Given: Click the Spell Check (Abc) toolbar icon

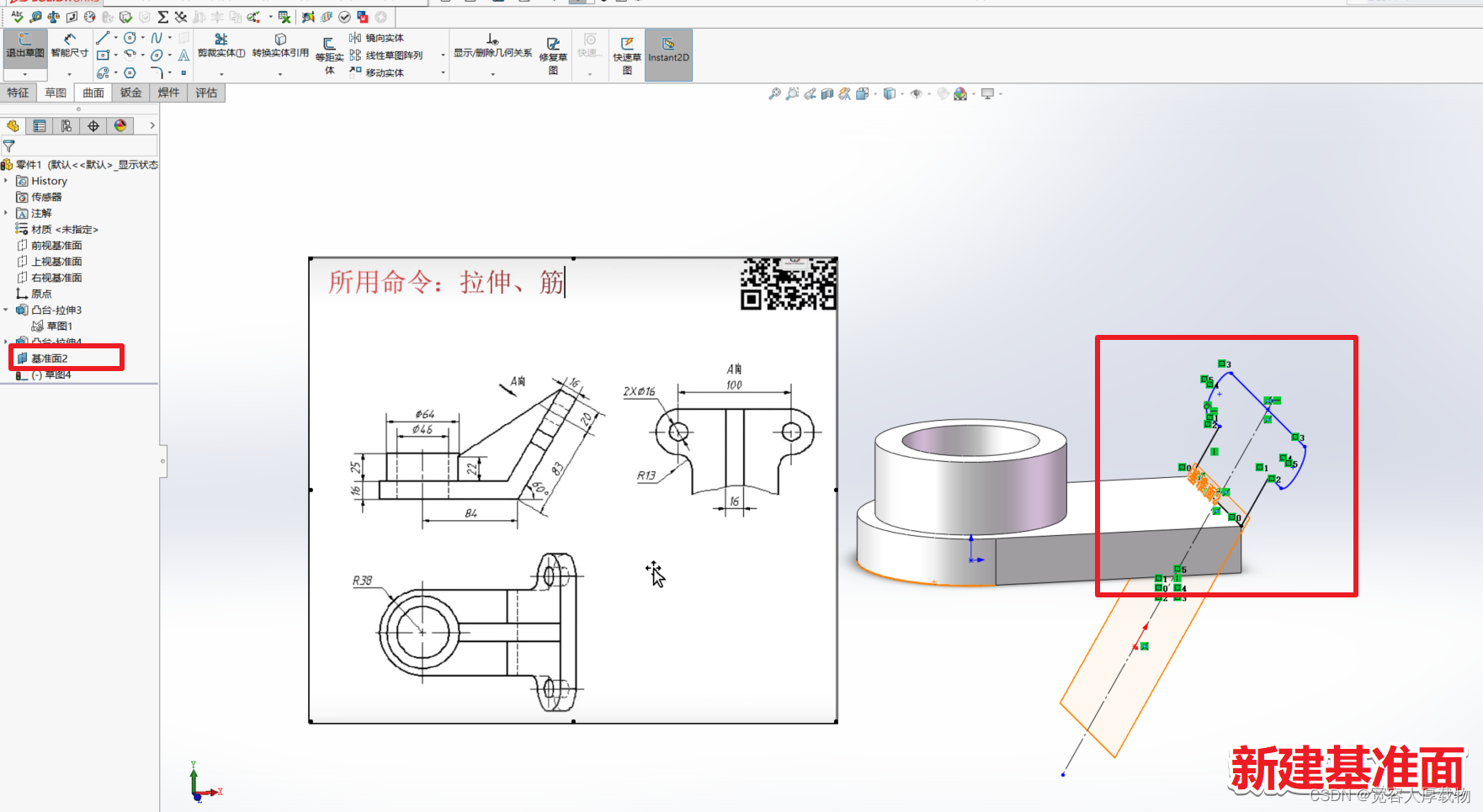Looking at the screenshot, I should (x=17, y=17).
